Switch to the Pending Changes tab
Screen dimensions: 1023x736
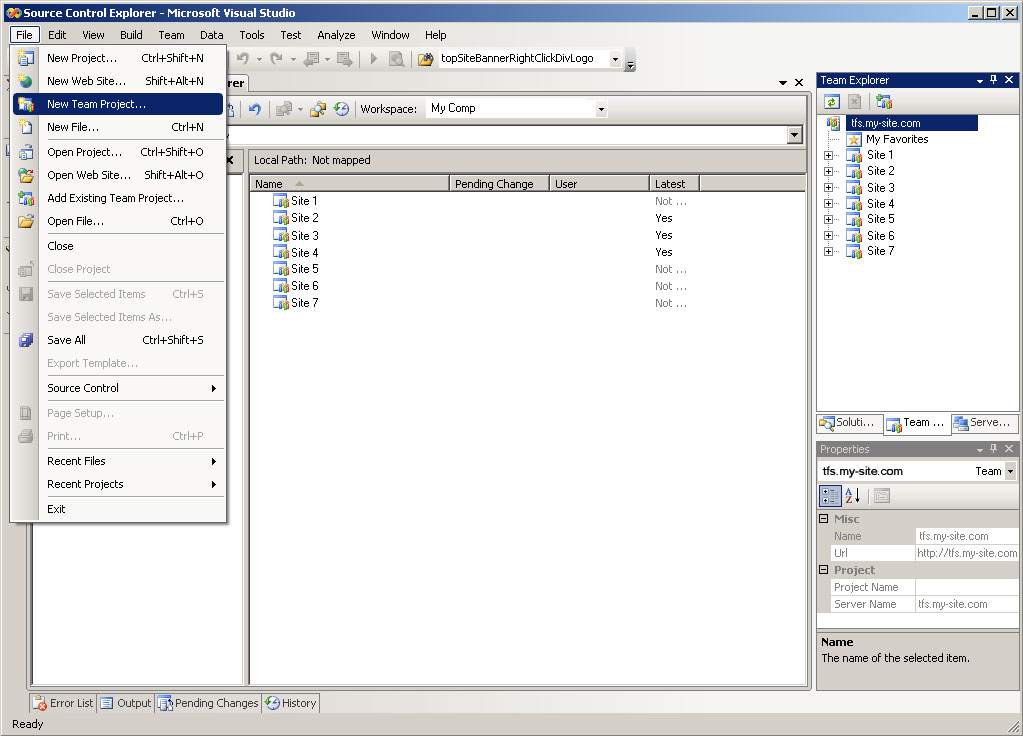click(x=209, y=703)
